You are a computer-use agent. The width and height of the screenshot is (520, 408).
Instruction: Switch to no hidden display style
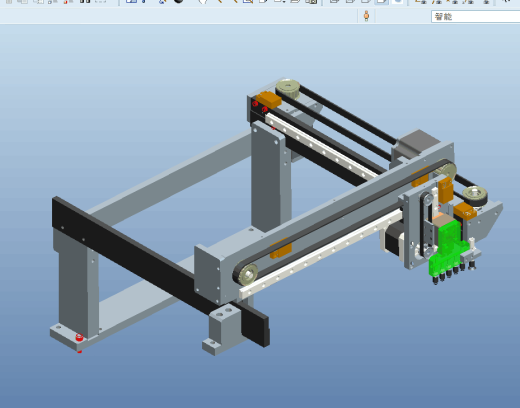366,2
